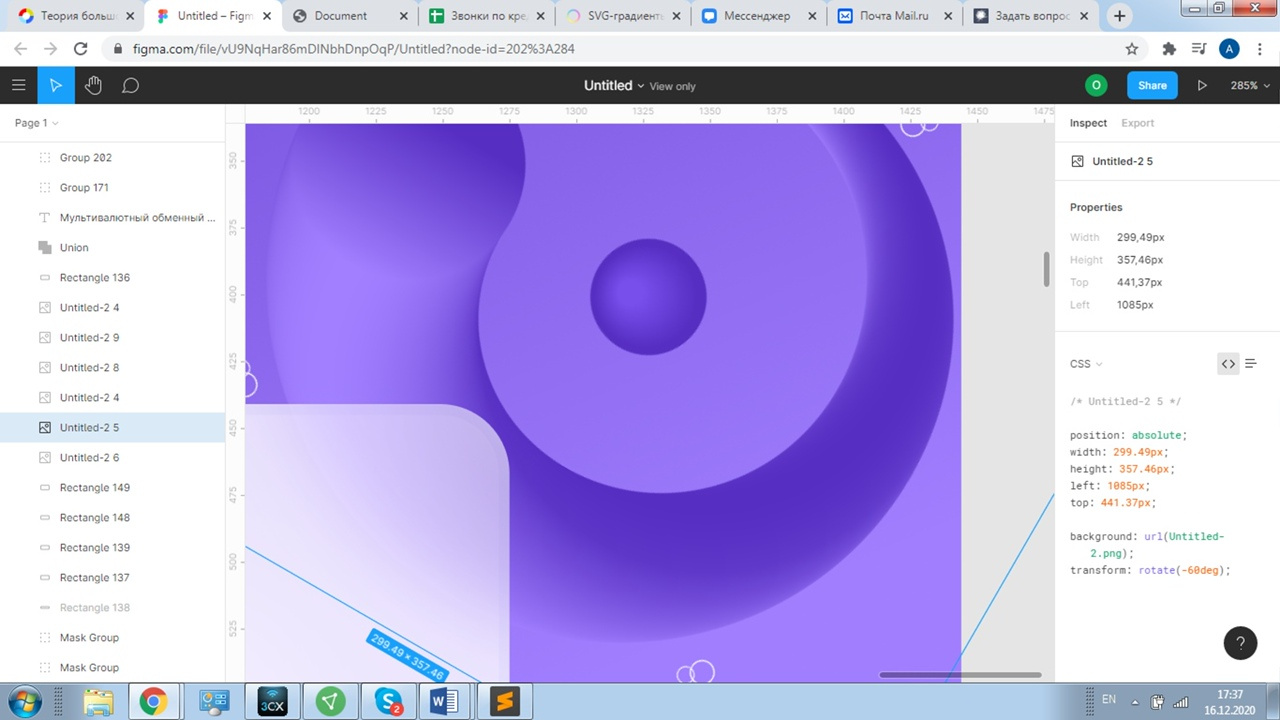The image size is (1280, 720).
Task: Open Sublime Text from taskbar
Action: 505,702
